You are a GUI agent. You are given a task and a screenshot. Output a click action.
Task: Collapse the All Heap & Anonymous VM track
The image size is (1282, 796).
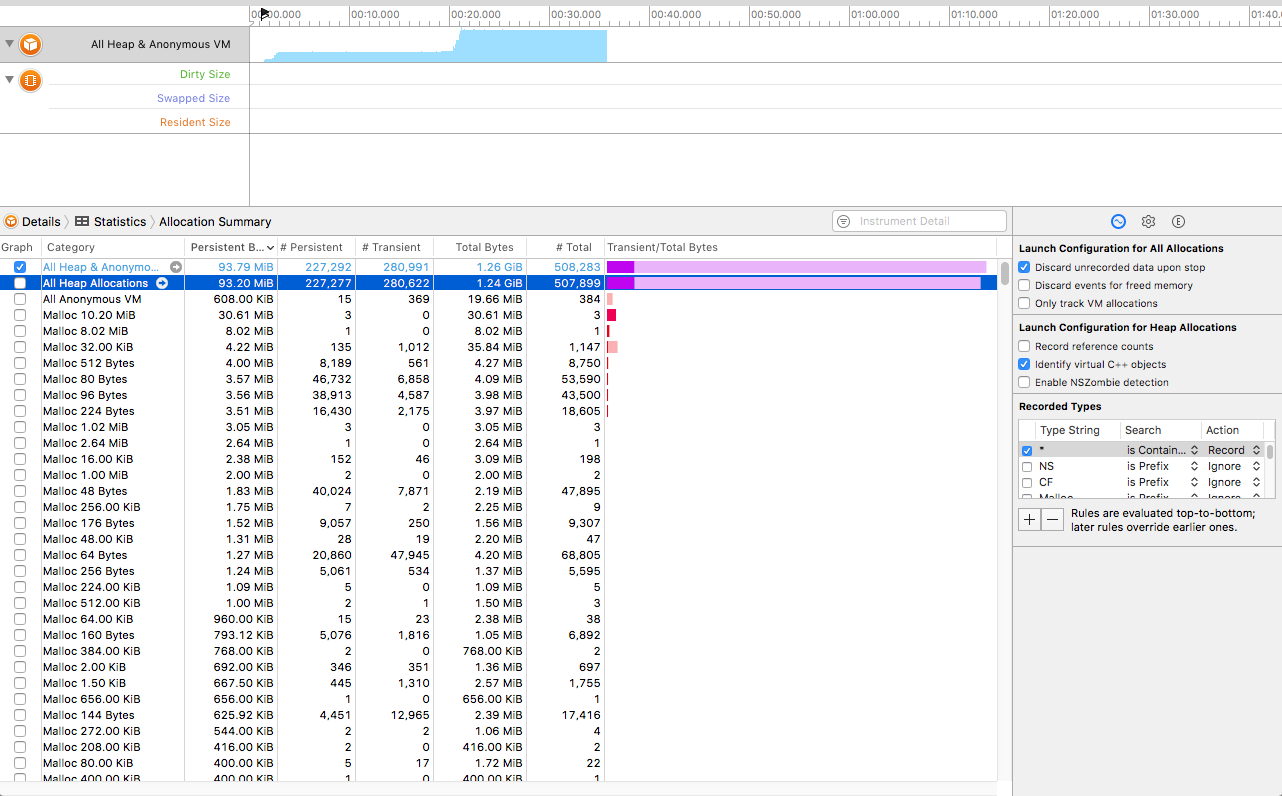pos(10,44)
